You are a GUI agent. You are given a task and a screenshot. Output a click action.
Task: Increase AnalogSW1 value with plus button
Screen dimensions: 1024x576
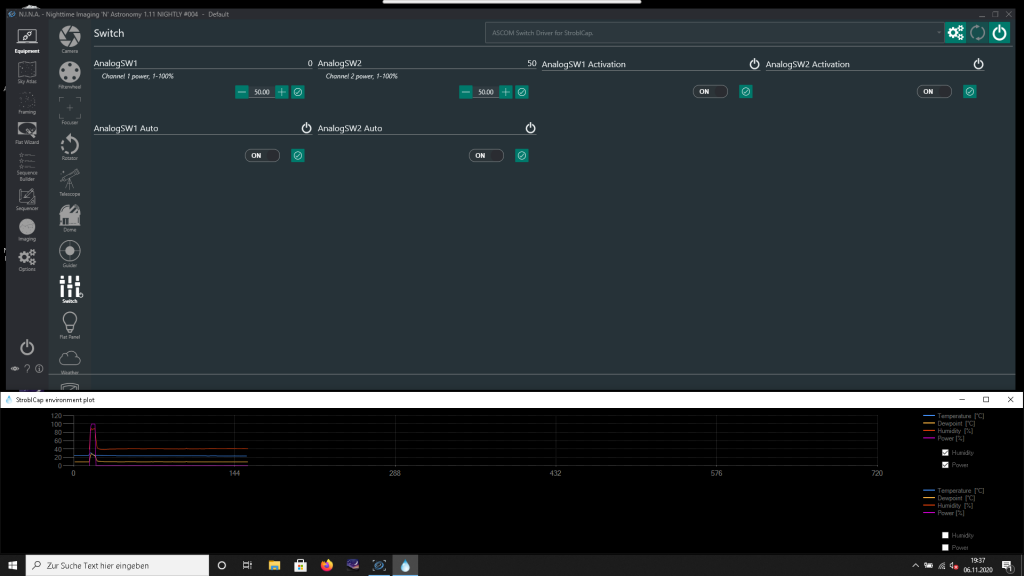282,92
